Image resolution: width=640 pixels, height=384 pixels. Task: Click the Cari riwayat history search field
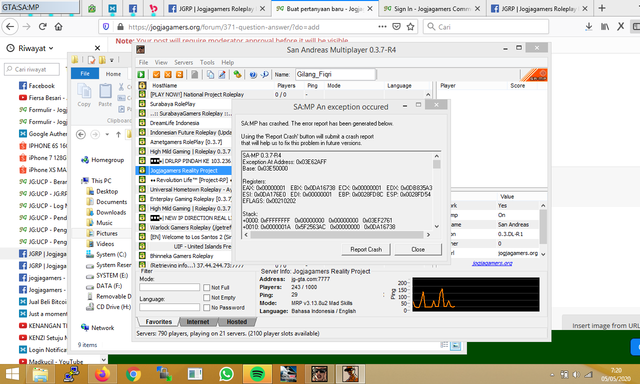coord(32,69)
